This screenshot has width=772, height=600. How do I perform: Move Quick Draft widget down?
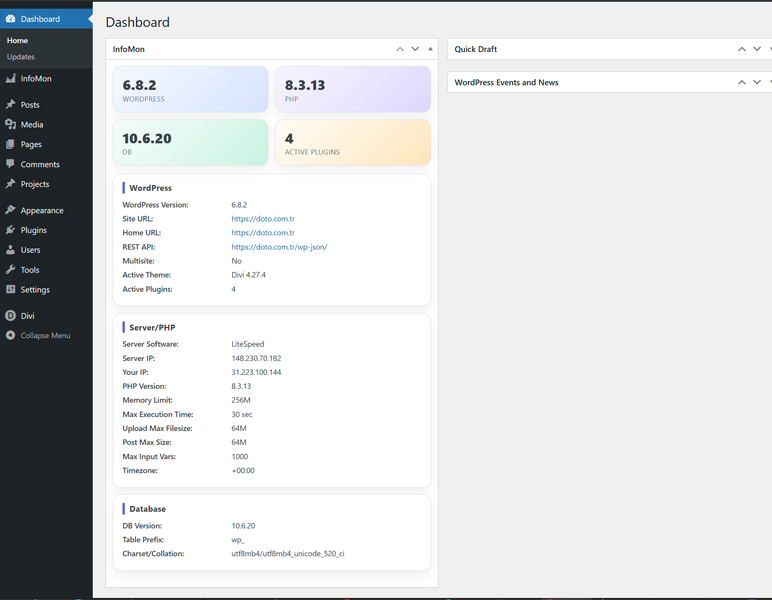(757, 49)
